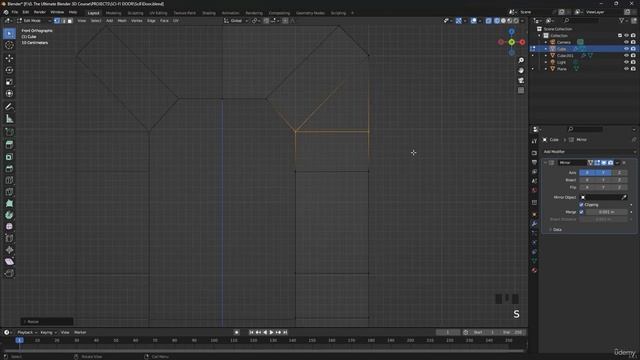Viewport: 640px width, 360px height.
Task: Hide the Light object in outliner
Action: click(x=626, y=62)
